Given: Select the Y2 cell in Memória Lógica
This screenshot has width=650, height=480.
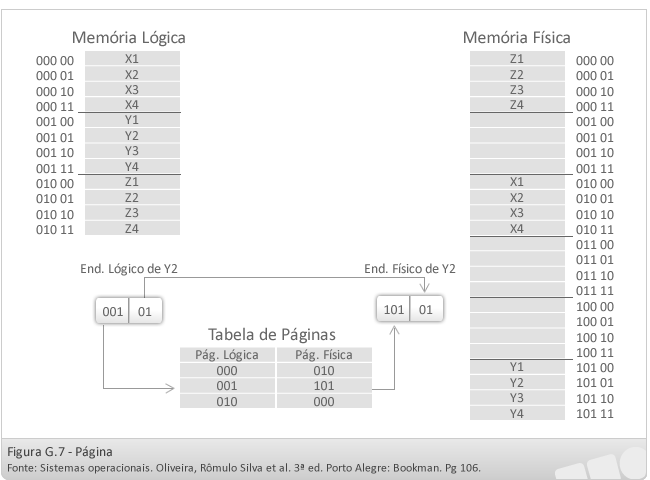Looking at the screenshot, I should point(132,136).
